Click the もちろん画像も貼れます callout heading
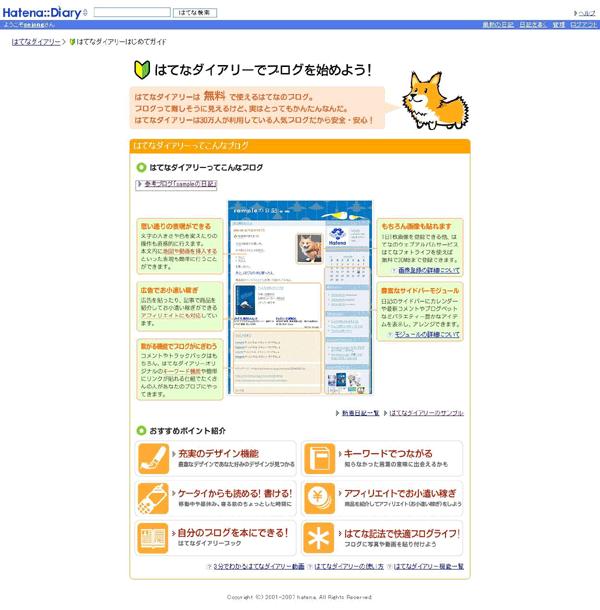 416,226
